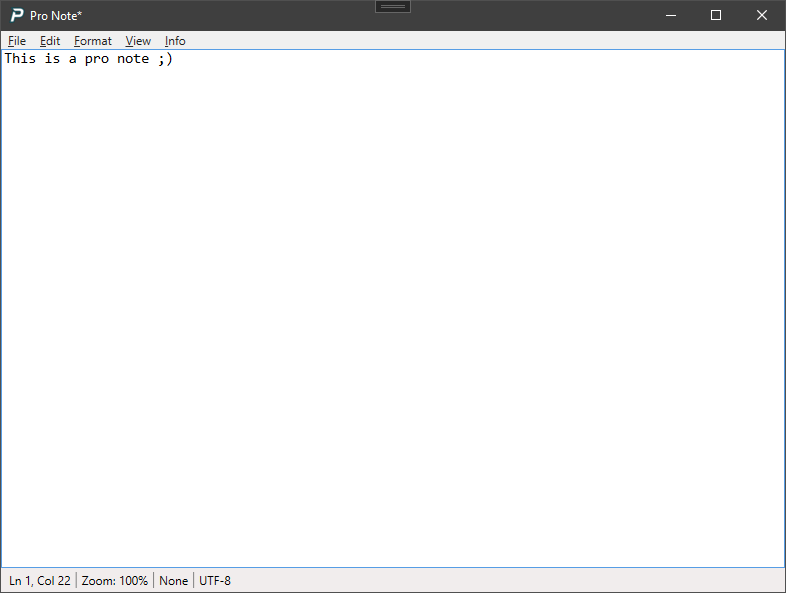Screen dimensions: 786x593
Task: Click the word "is" in the editor
Action: (x=53, y=59)
